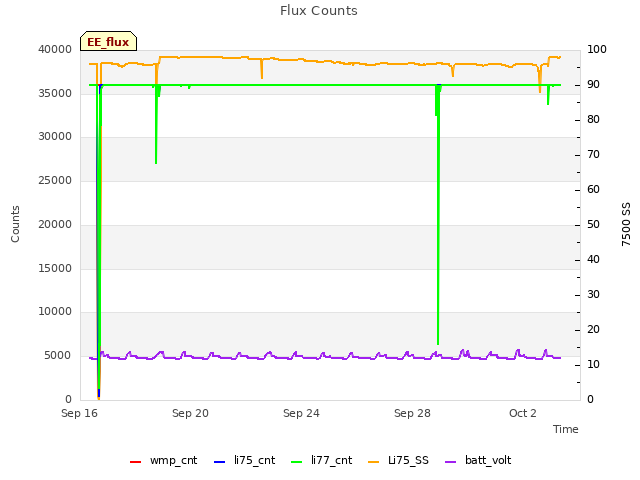Image resolution: width=640 pixels, height=480 pixels.
Task: Click the 5000 left axis tick label
Action: 58,356
